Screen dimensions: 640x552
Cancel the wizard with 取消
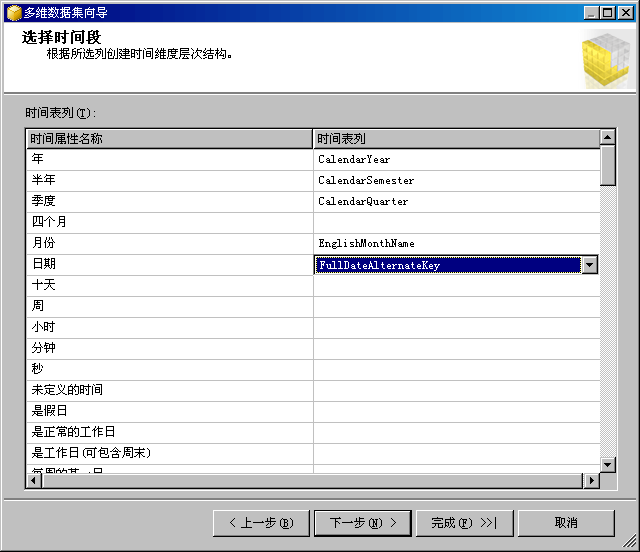click(x=566, y=523)
